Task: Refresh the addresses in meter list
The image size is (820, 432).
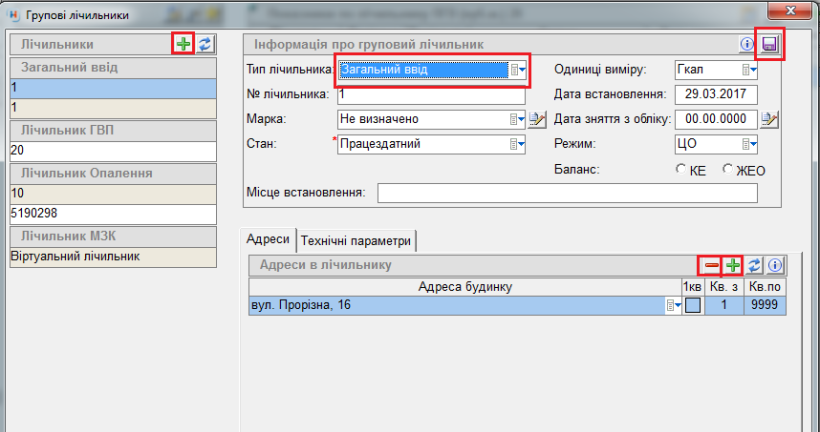Action: (755, 266)
